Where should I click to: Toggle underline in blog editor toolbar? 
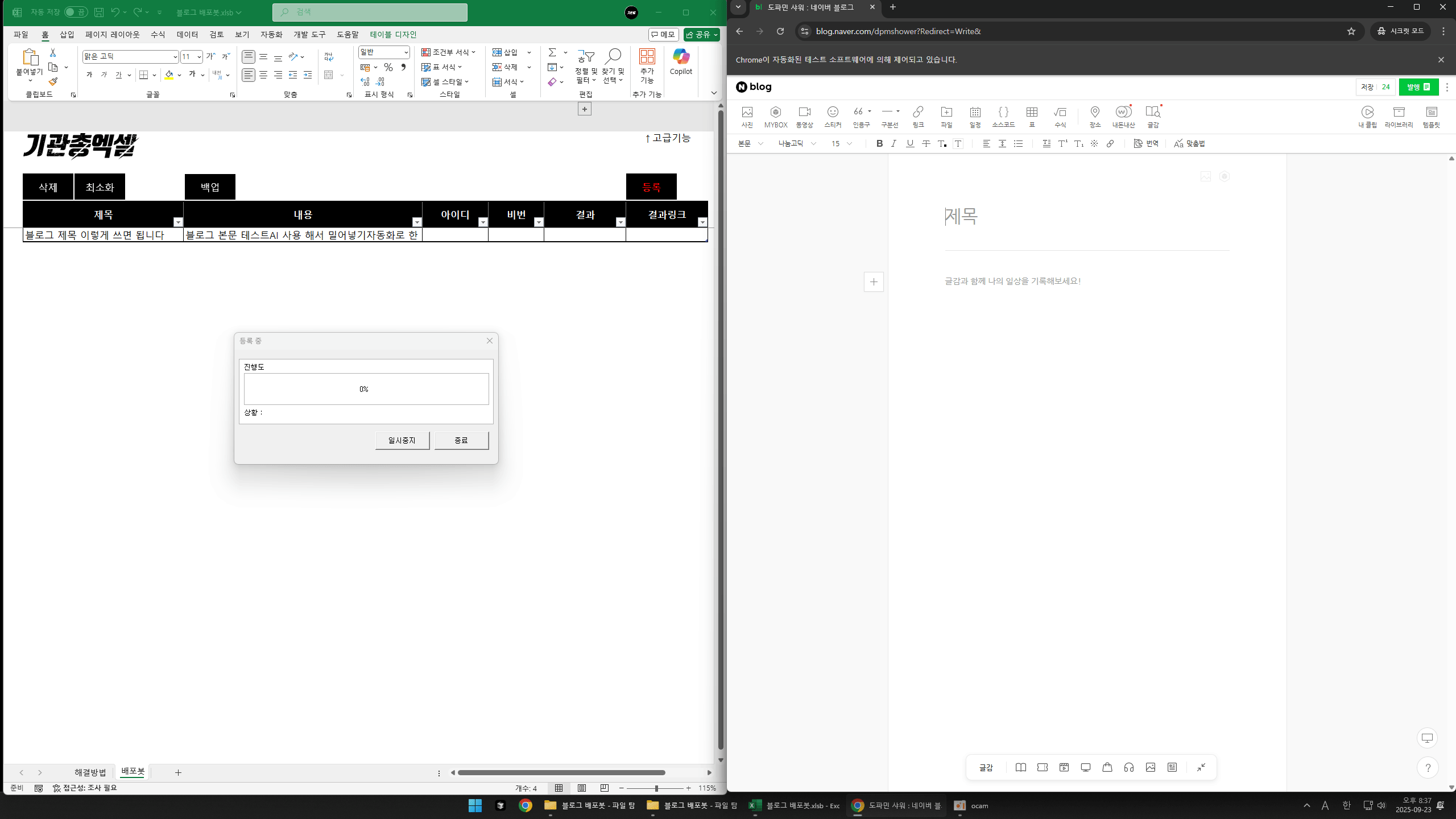[x=910, y=143]
